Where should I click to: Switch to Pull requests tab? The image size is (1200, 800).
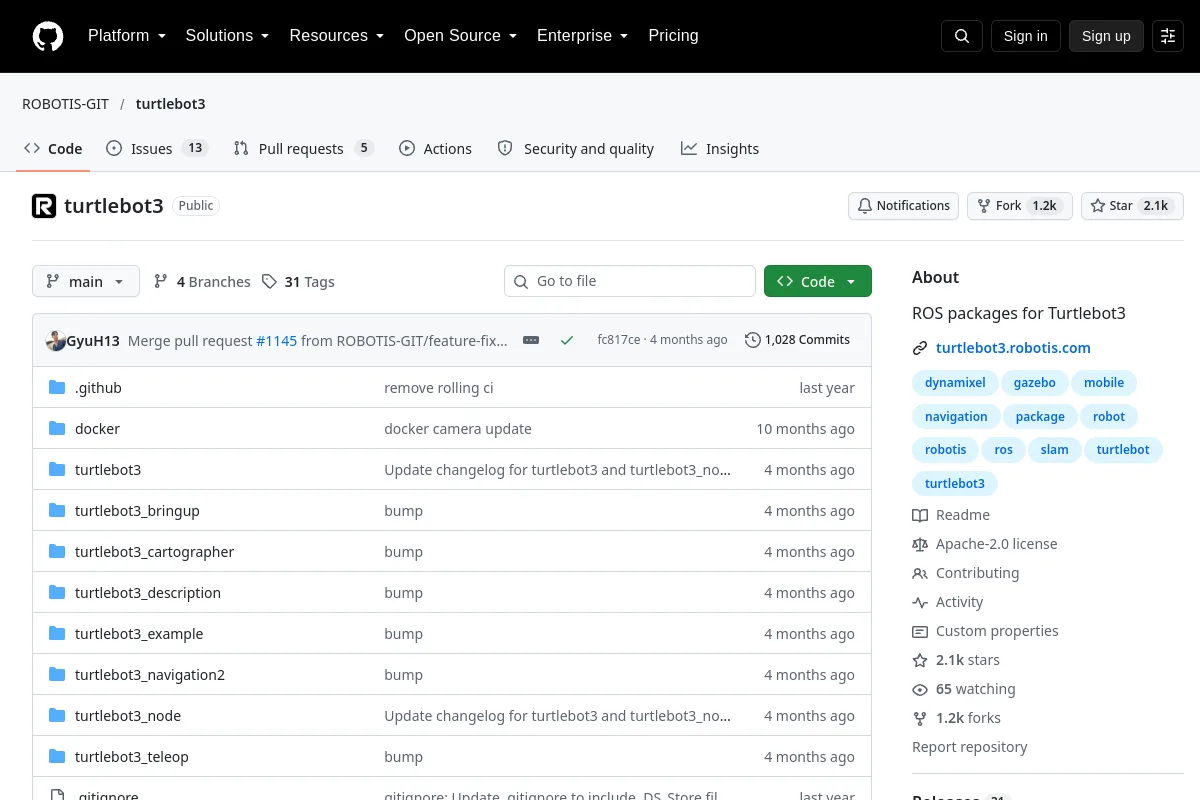point(303,149)
